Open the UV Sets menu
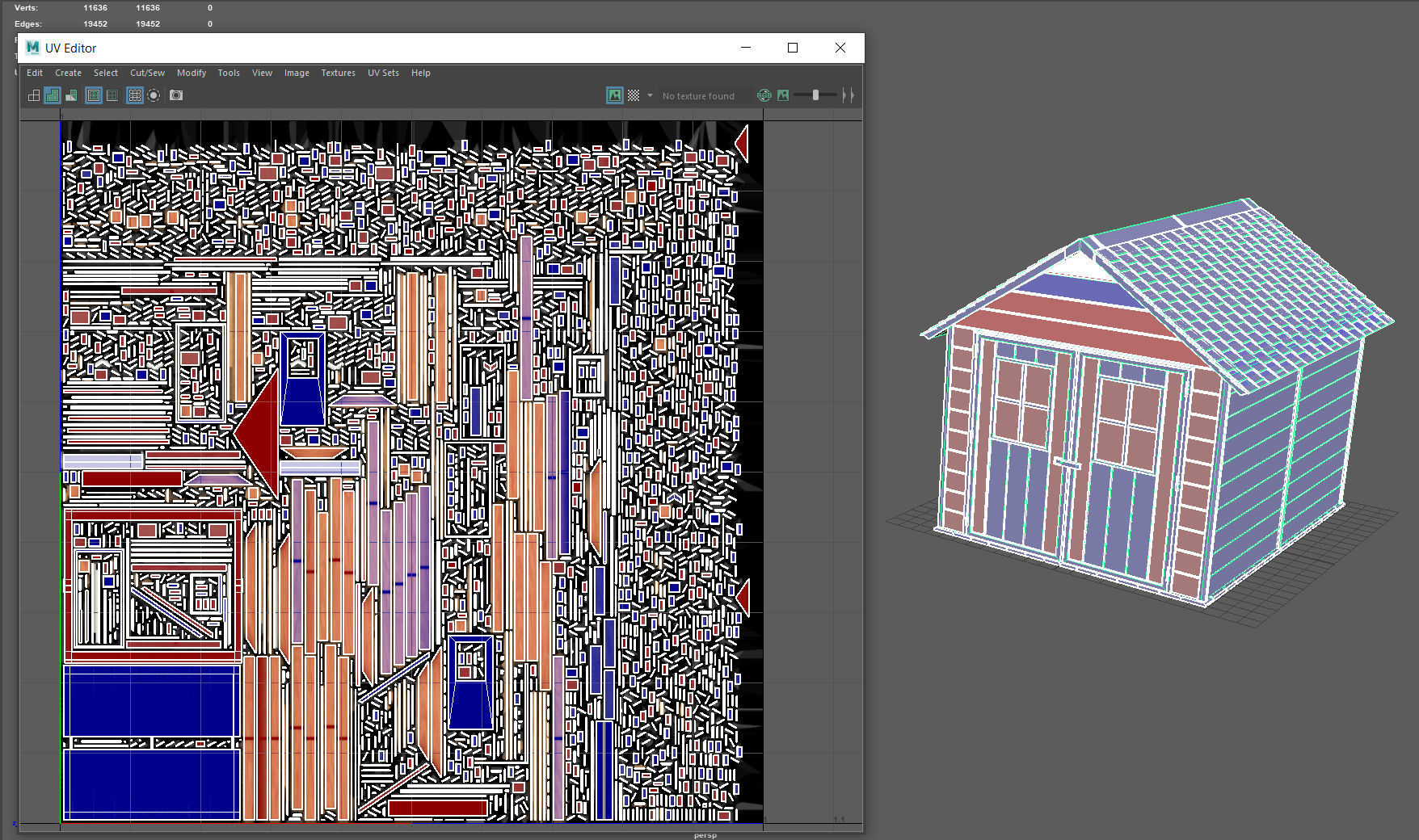The width and height of the screenshot is (1419, 840). tap(383, 73)
